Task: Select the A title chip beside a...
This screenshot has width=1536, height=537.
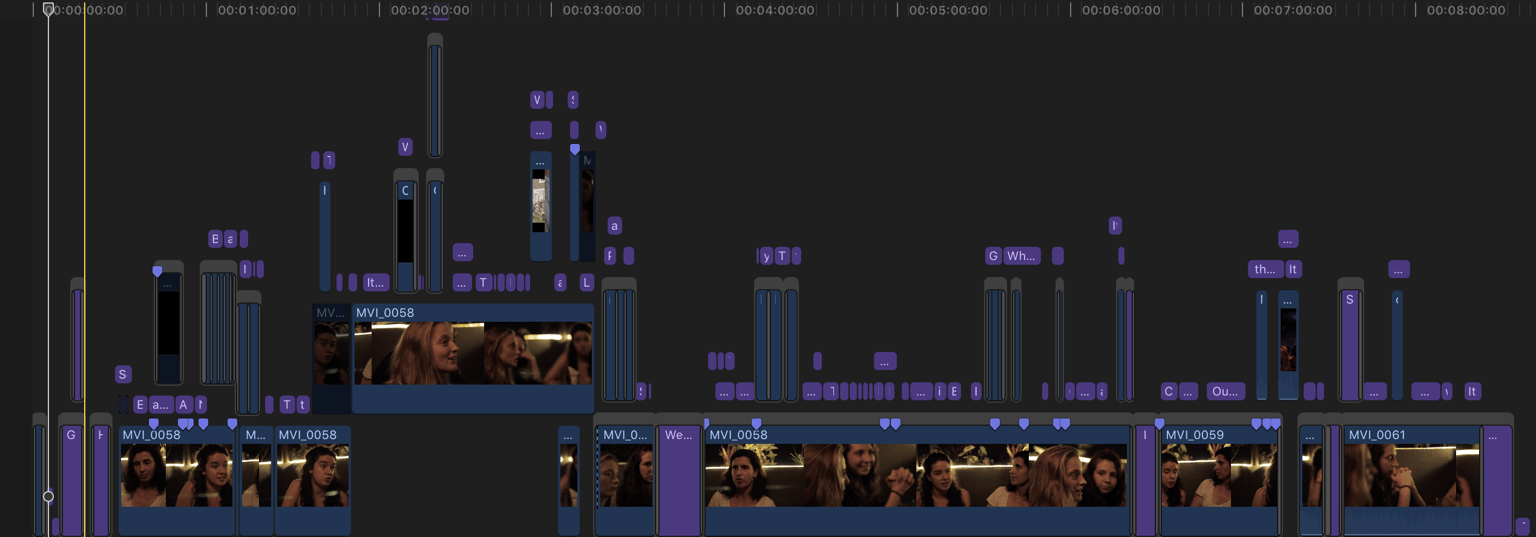Action: tap(183, 405)
